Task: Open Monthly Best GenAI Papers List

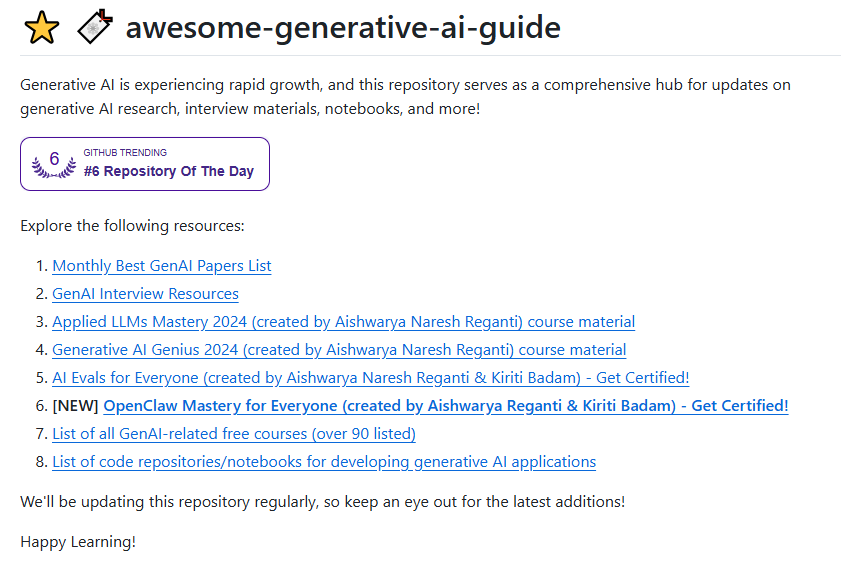Action: click(x=161, y=266)
